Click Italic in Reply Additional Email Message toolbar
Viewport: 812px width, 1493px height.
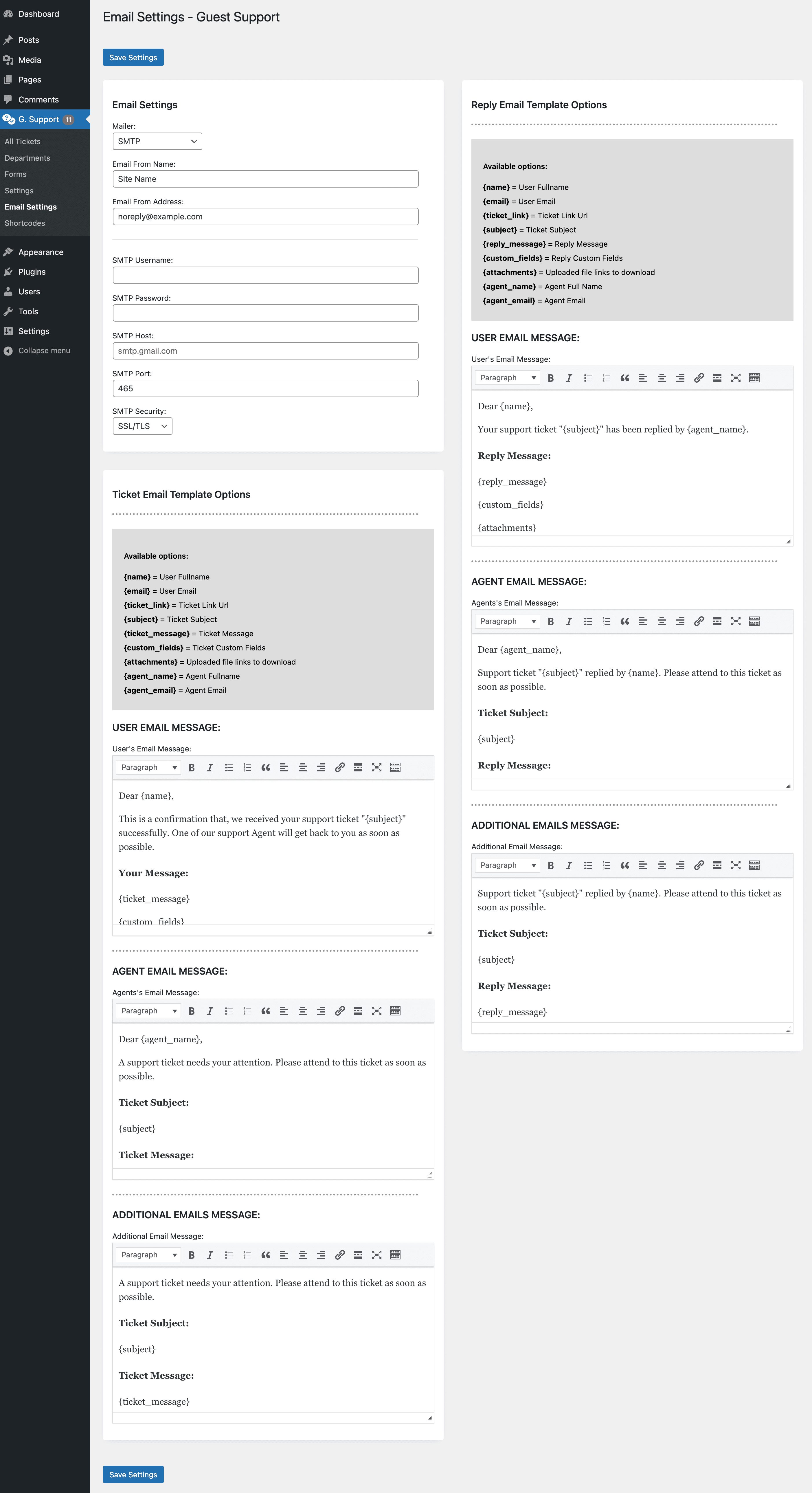click(569, 865)
